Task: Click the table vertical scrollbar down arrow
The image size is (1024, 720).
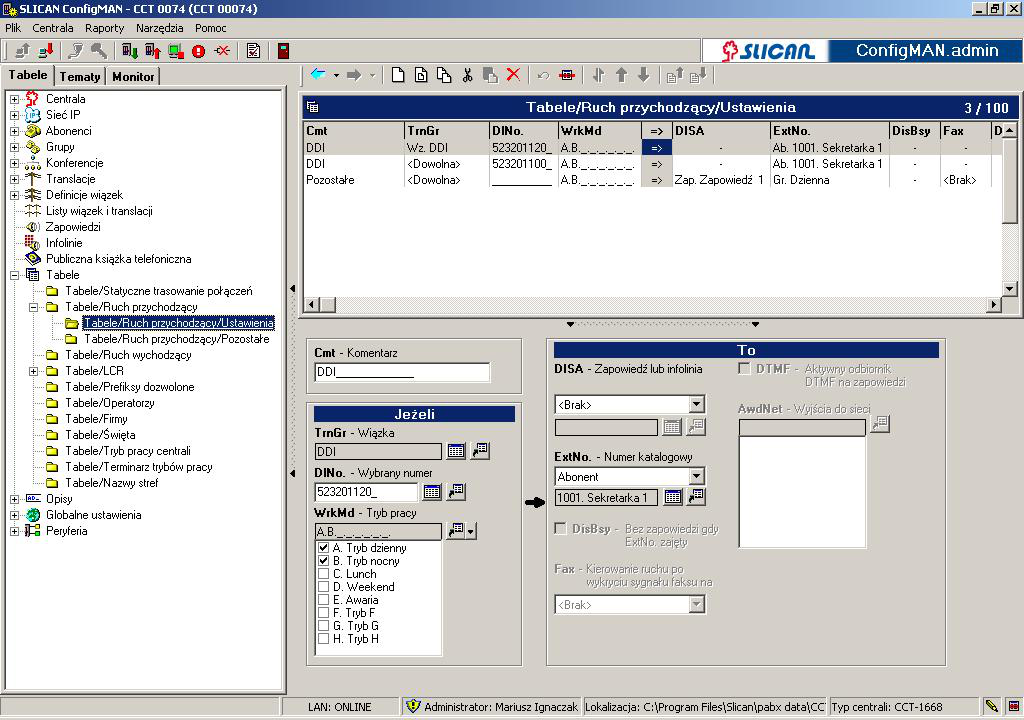Action: pyautogui.click(x=1010, y=288)
